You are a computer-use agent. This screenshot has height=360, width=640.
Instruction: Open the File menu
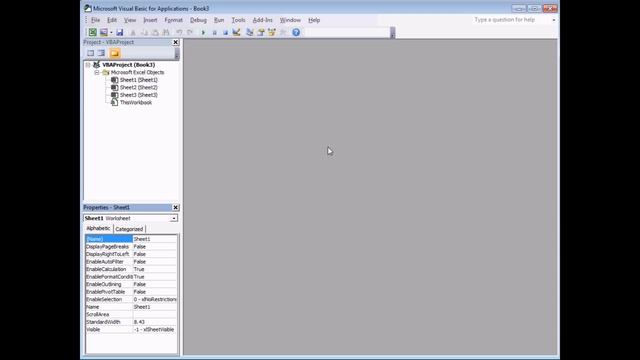click(x=96, y=20)
